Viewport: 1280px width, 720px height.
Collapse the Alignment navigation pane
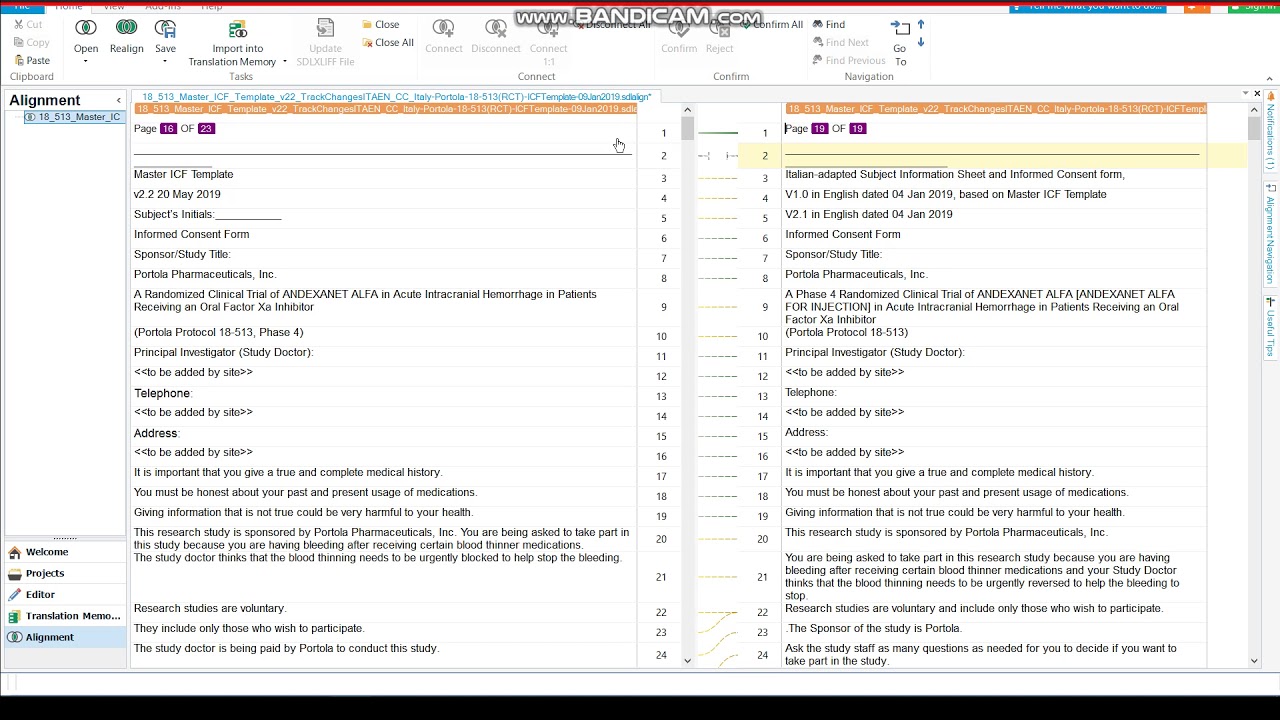pyautogui.click(x=118, y=101)
